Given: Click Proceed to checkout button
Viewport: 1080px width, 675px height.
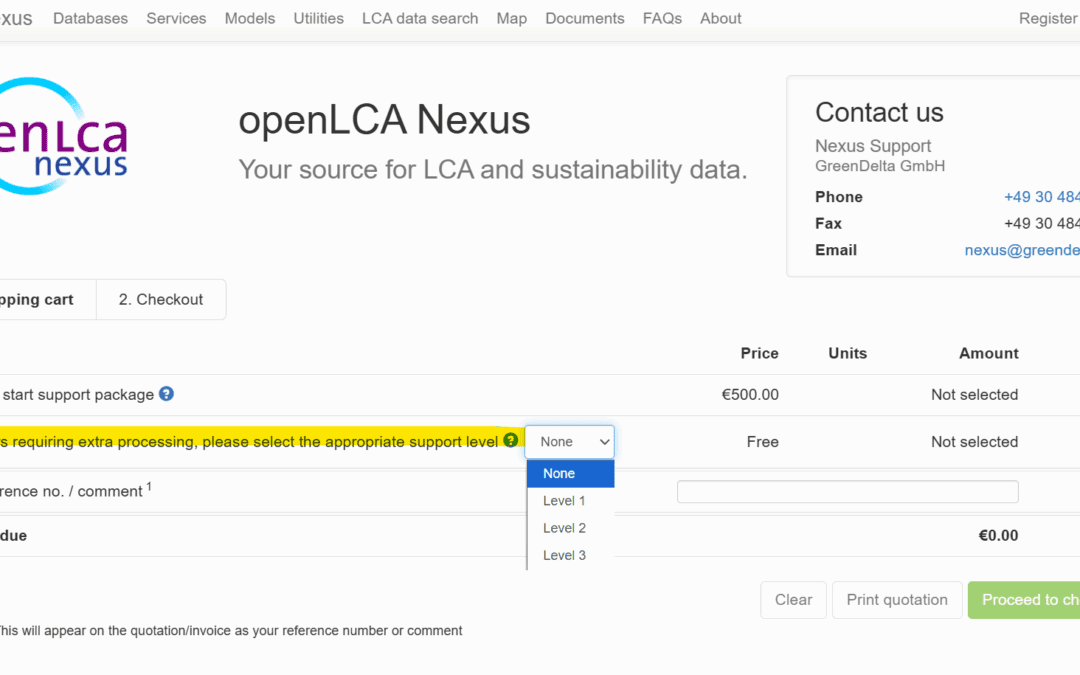Looking at the screenshot, I should click(1024, 600).
